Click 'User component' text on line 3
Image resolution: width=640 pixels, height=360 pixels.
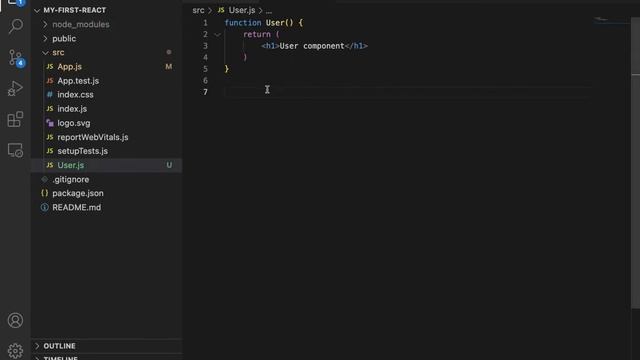point(312,46)
